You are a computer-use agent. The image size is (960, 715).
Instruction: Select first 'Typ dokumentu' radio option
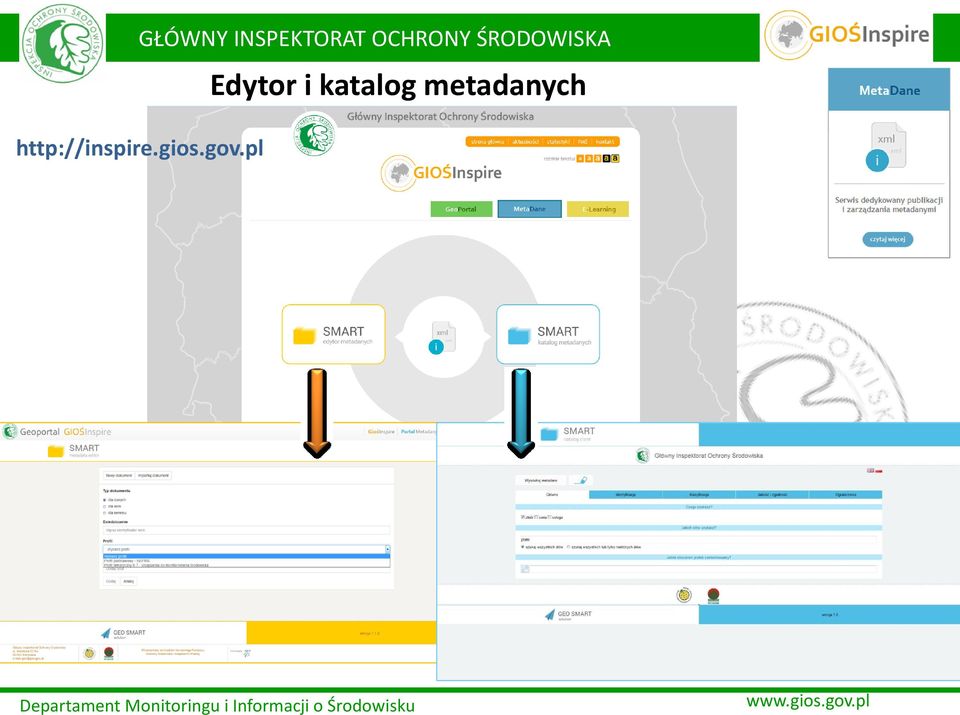(x=105, y=500)
